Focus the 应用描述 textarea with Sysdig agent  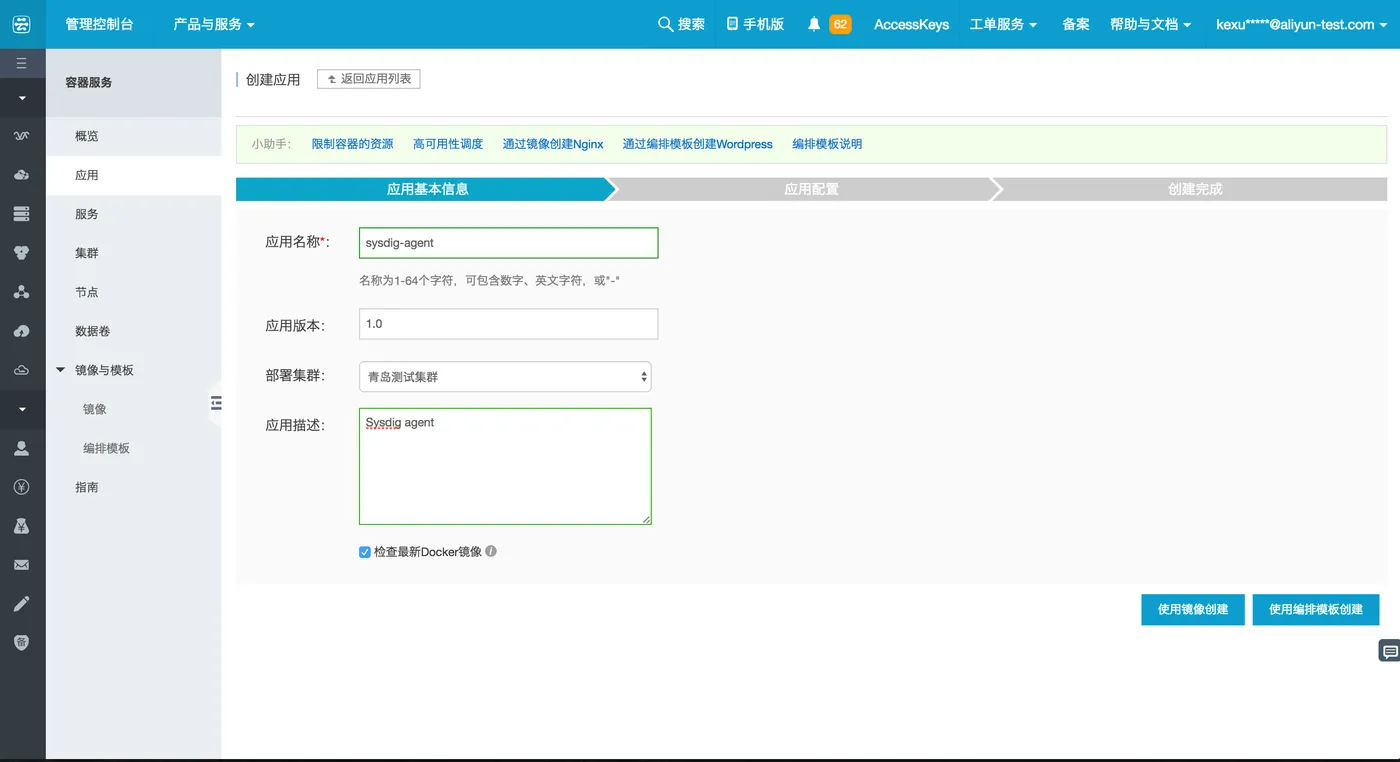tap(505, 466)
